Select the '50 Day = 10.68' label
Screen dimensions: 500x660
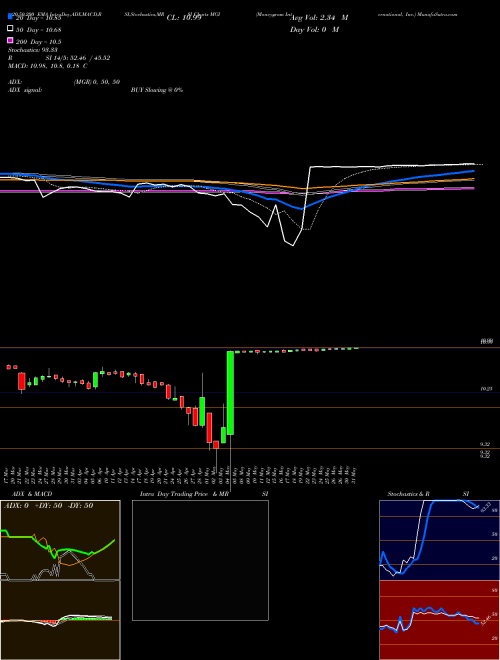click(x=39, y=29)
